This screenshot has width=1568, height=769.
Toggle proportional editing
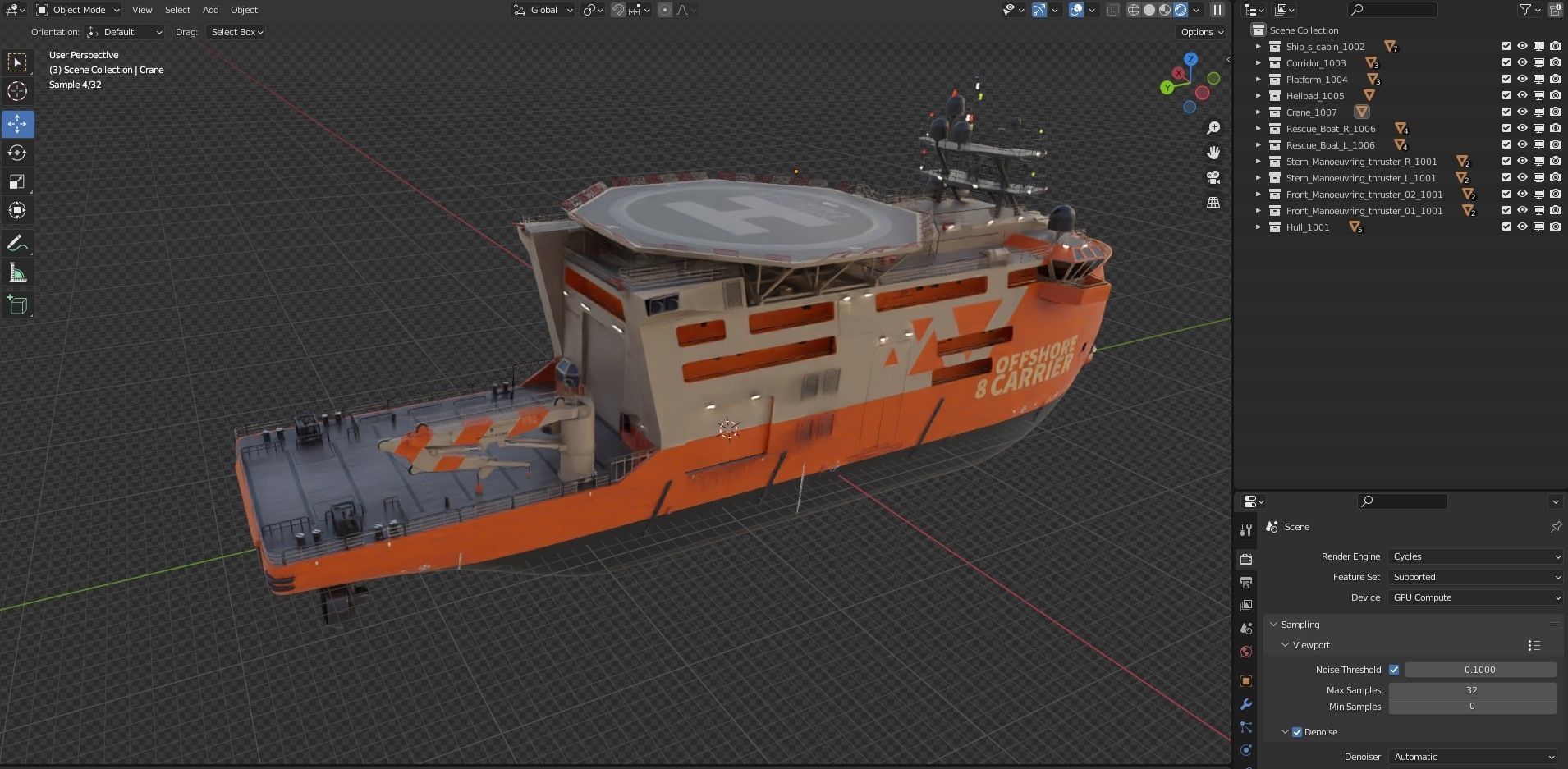[x=665, y=10]
